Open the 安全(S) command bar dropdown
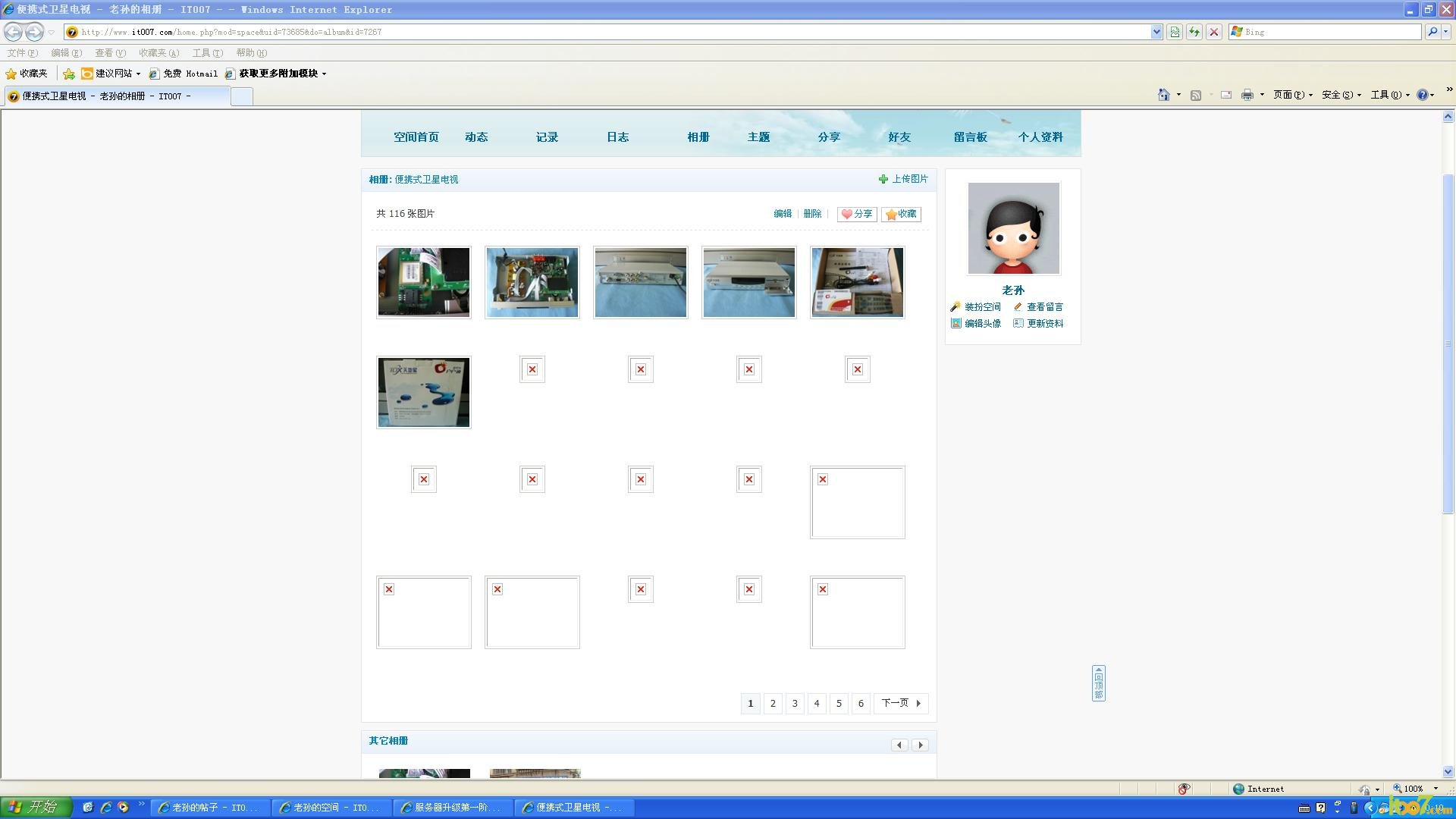The width and height of the screenshot is (1456, 819). [x=1341, y=95]
